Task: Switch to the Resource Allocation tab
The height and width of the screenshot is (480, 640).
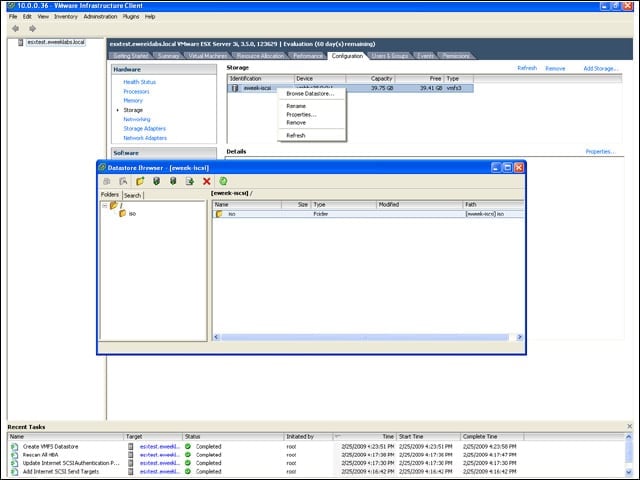Action: click(x=260, y=56)
